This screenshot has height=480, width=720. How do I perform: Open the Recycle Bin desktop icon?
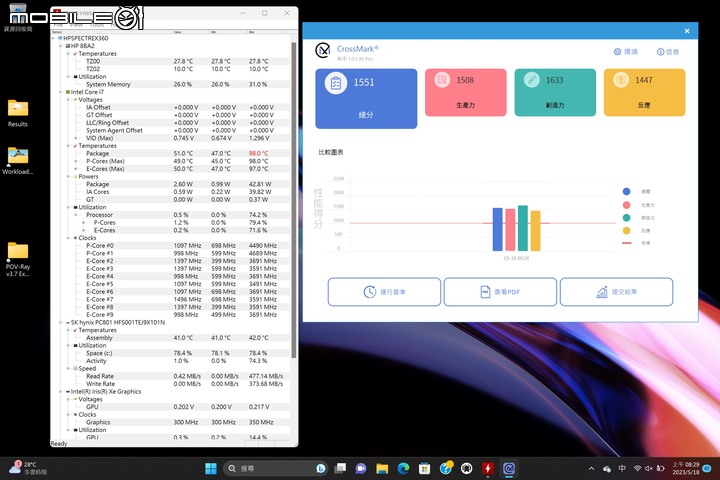(x=18, y=17)
